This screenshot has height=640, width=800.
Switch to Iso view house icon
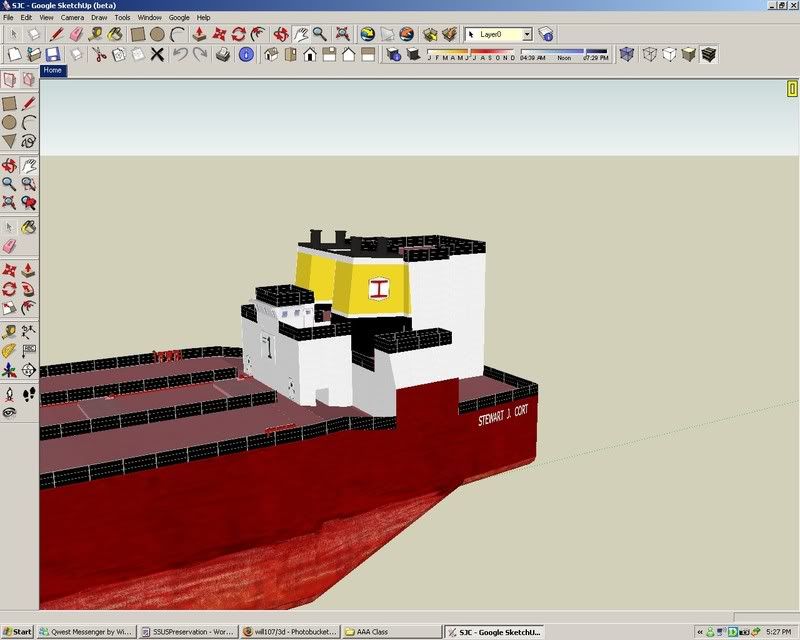click(271, 54)
